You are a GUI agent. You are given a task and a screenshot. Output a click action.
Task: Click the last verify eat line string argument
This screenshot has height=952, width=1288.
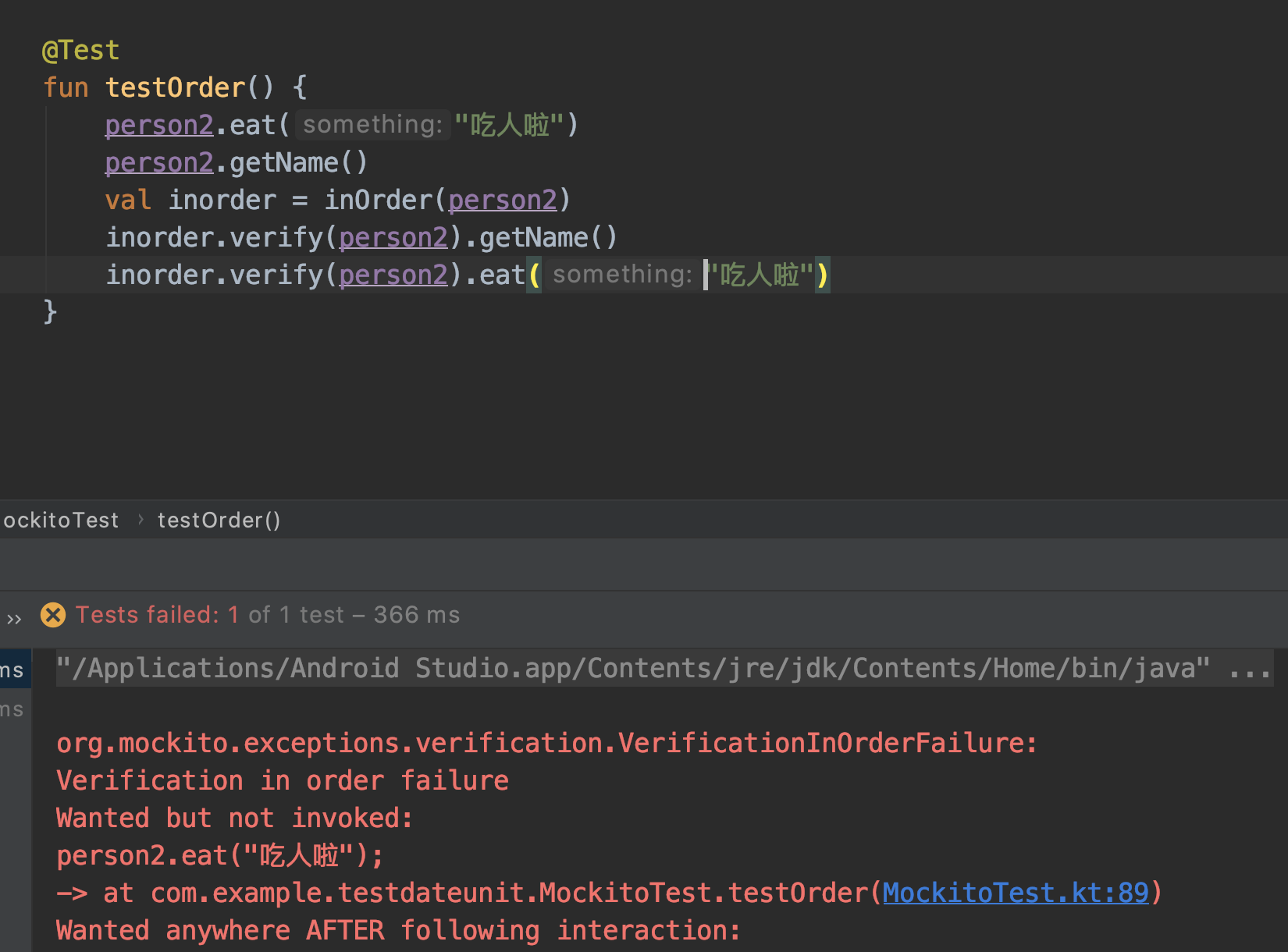(760, 275)
